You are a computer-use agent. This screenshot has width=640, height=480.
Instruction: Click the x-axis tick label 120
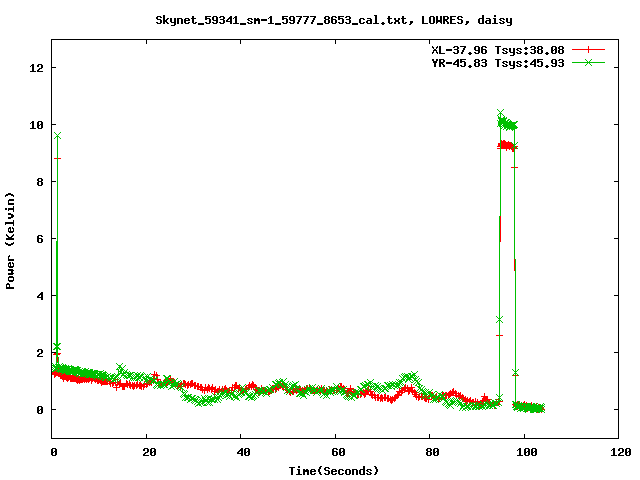[621, 452]
